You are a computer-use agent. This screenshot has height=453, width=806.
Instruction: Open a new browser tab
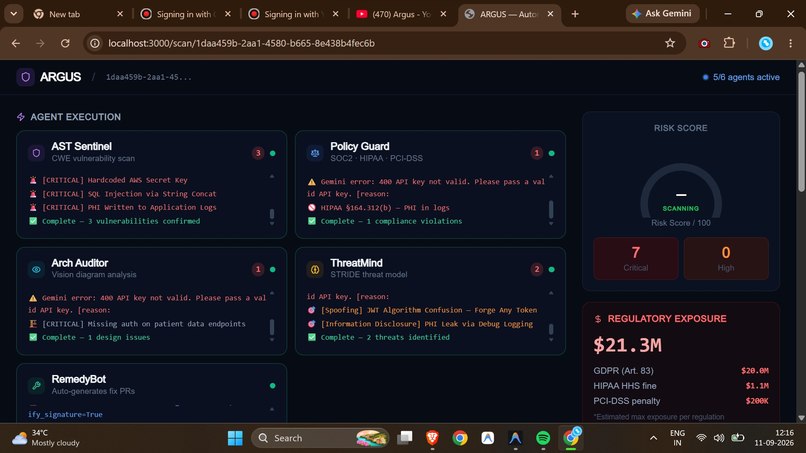coord(575,14)
